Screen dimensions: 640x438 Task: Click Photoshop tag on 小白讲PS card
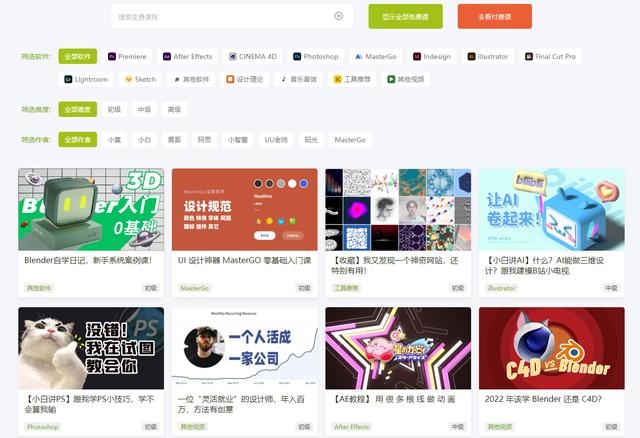point(42,427)
